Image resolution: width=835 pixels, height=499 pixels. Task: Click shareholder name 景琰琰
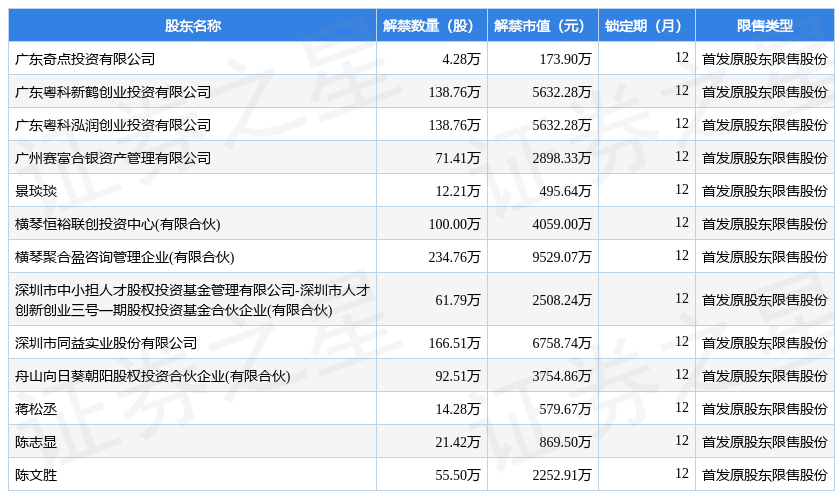tap(36, 191)
